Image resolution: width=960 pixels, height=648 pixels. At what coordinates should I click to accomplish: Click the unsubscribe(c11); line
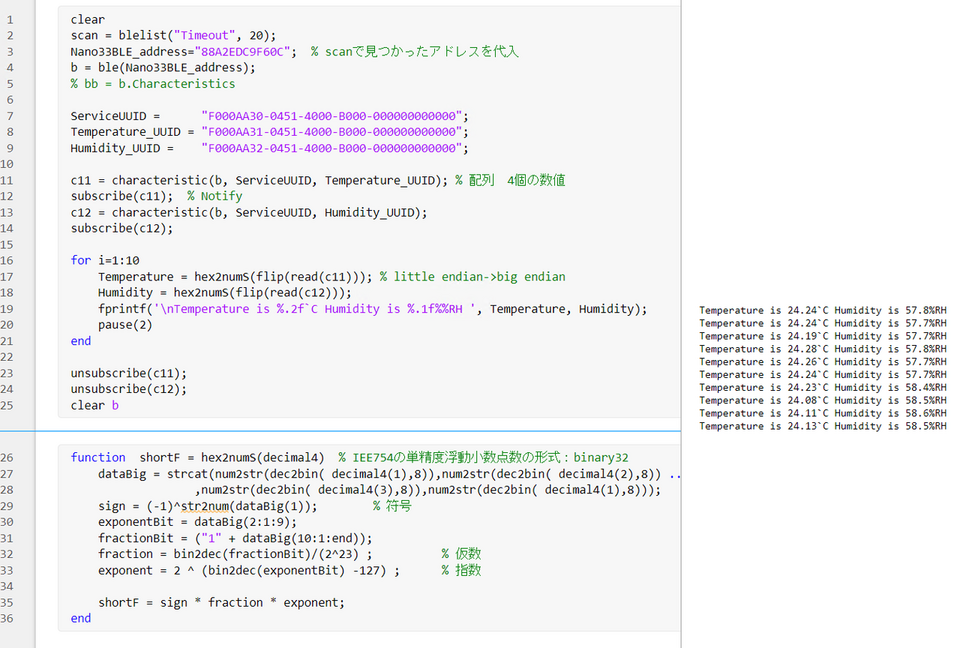coord(129,374)
